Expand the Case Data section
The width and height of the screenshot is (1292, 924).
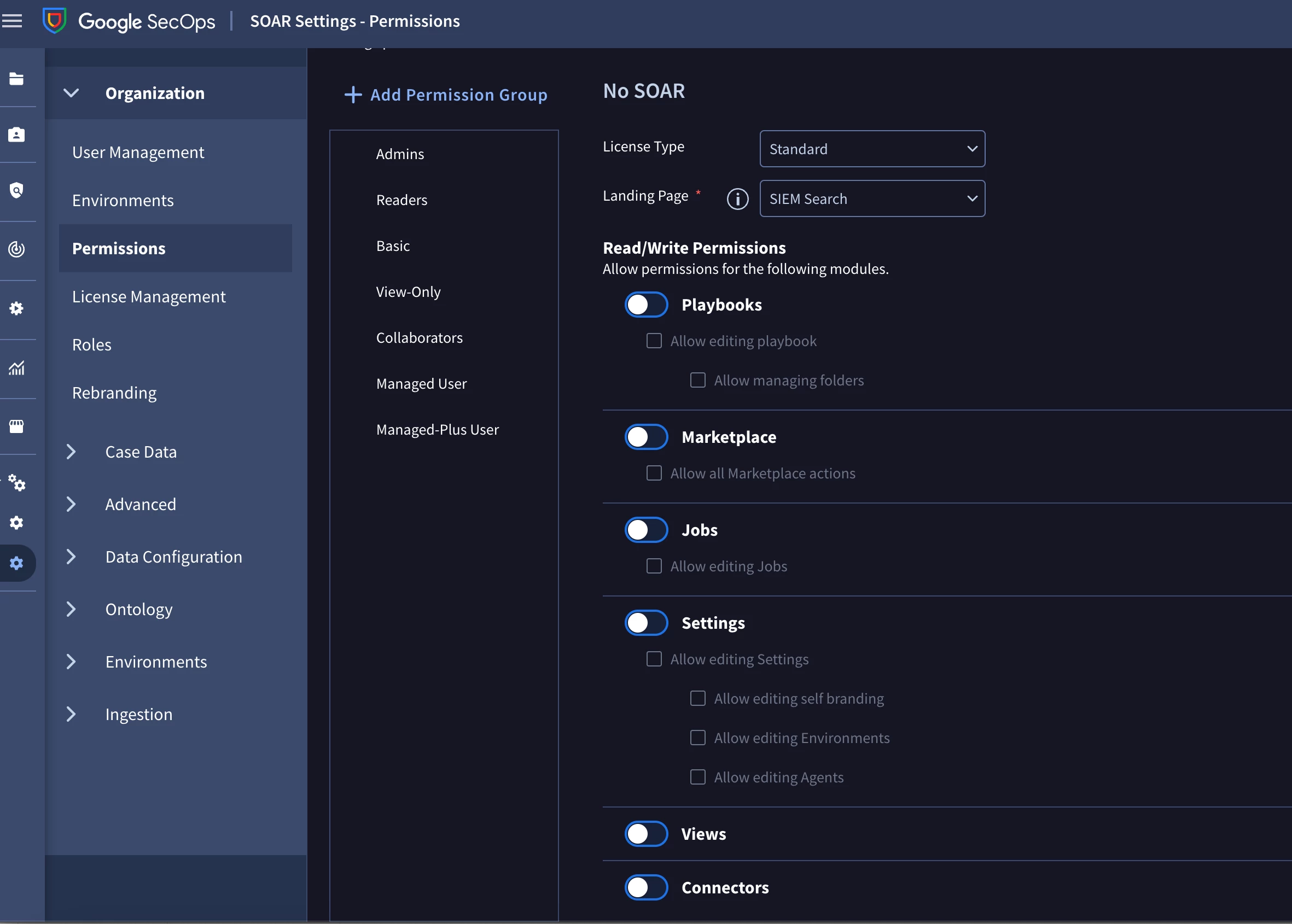pos(71,452)
